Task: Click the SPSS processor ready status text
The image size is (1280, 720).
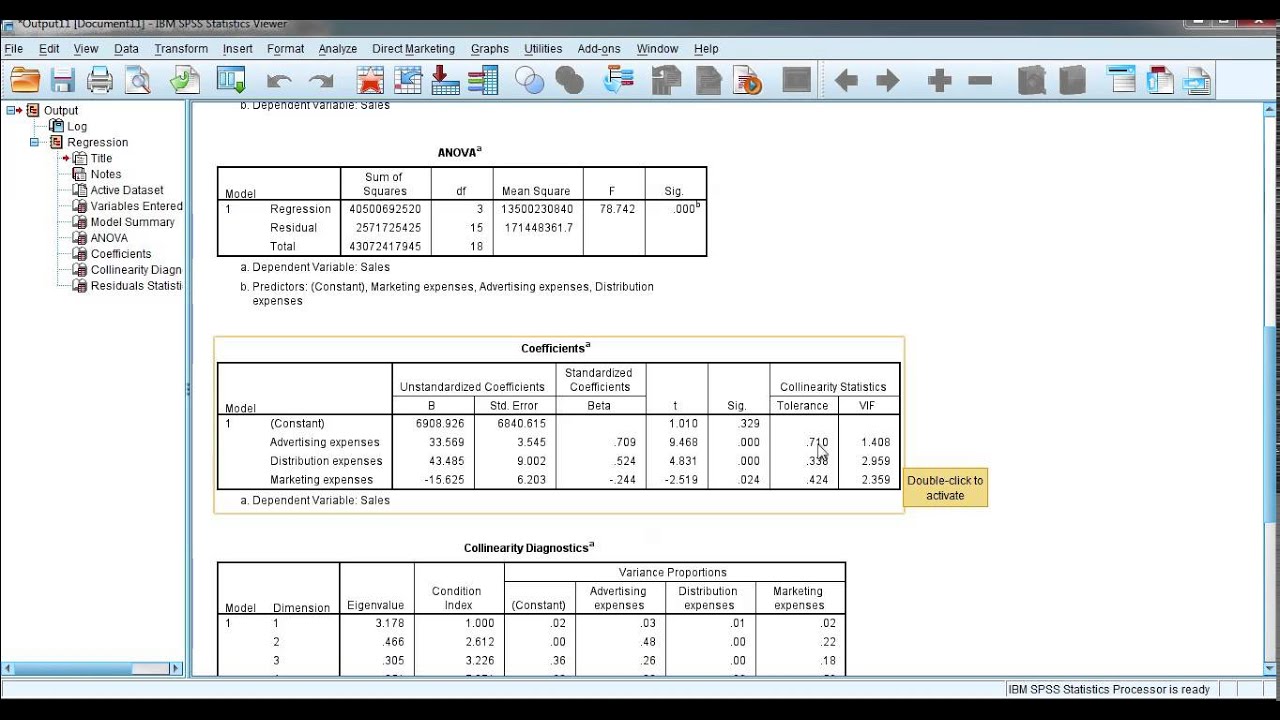Action: [x=1108, y=689]
